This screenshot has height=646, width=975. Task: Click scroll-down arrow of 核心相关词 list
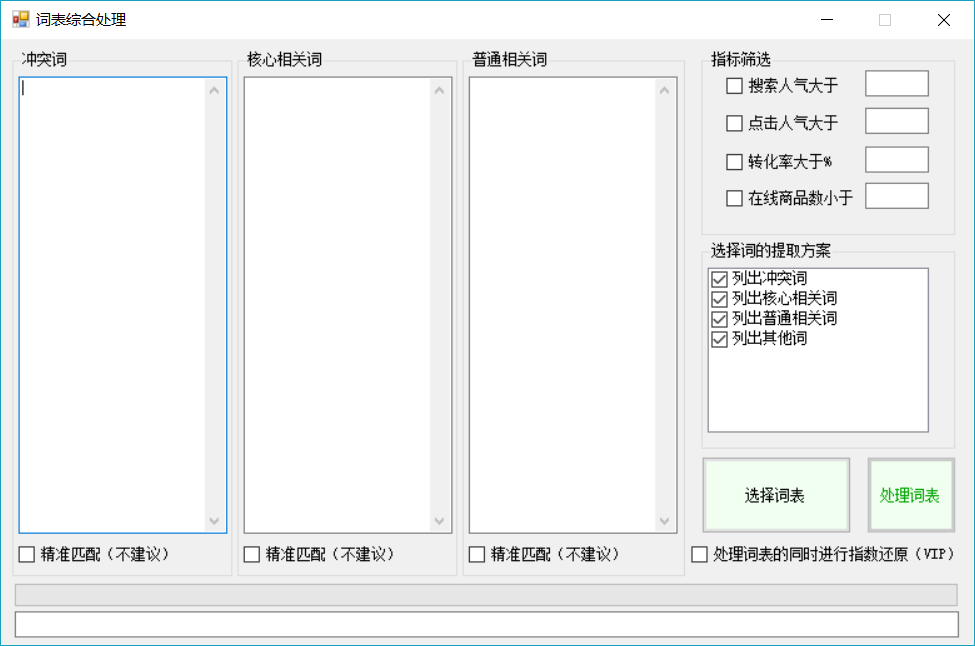click(440, 521)
